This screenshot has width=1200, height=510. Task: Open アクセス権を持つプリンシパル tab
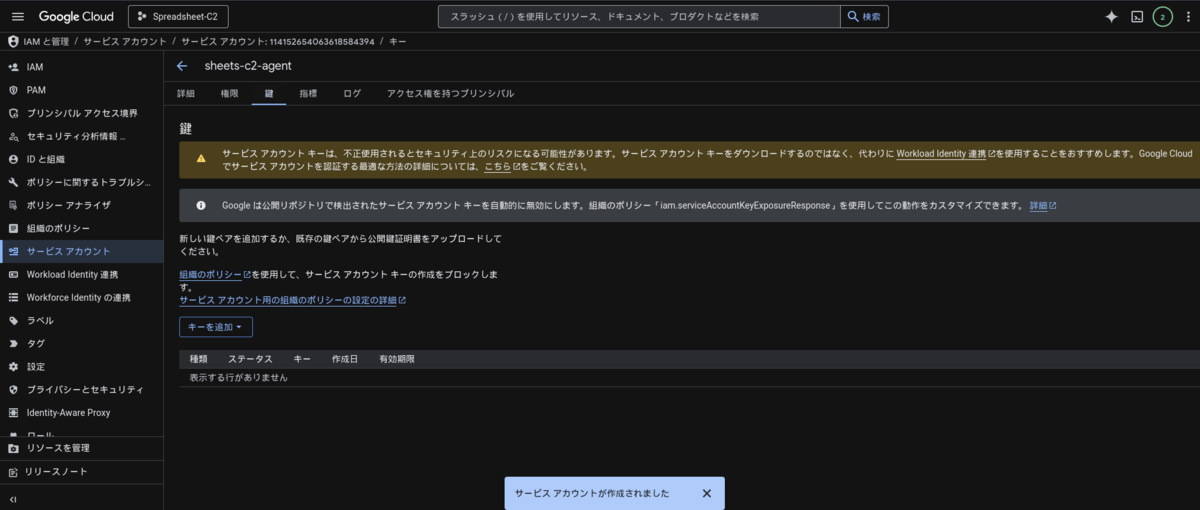[451, 93]
